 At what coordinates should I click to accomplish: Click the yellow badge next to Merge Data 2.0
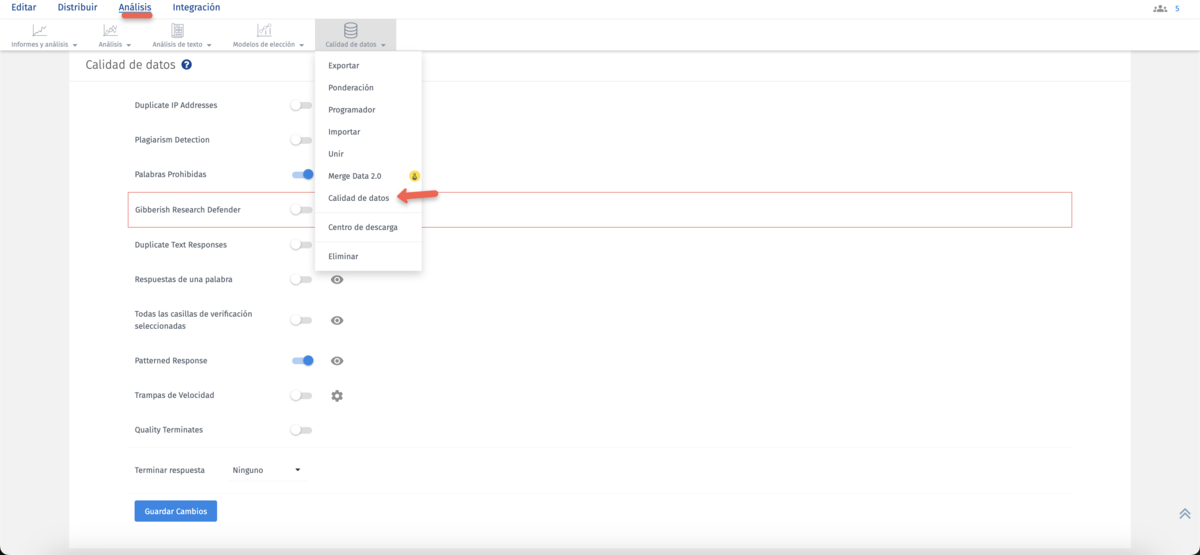click(x=415, y=176)
